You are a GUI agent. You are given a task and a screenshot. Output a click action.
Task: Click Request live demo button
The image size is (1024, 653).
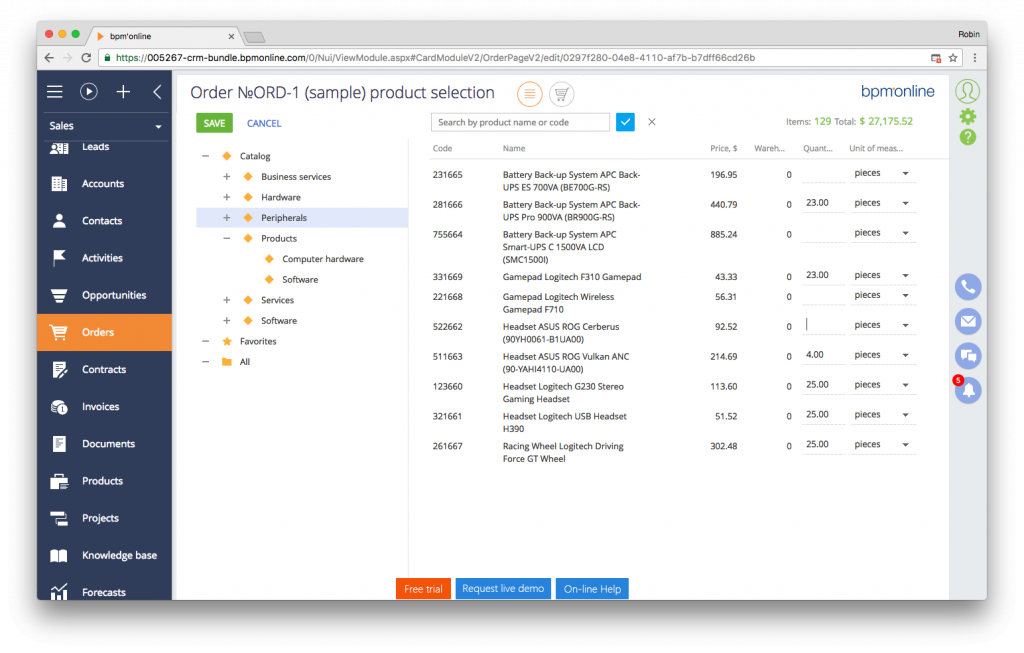tap(503, 588)
